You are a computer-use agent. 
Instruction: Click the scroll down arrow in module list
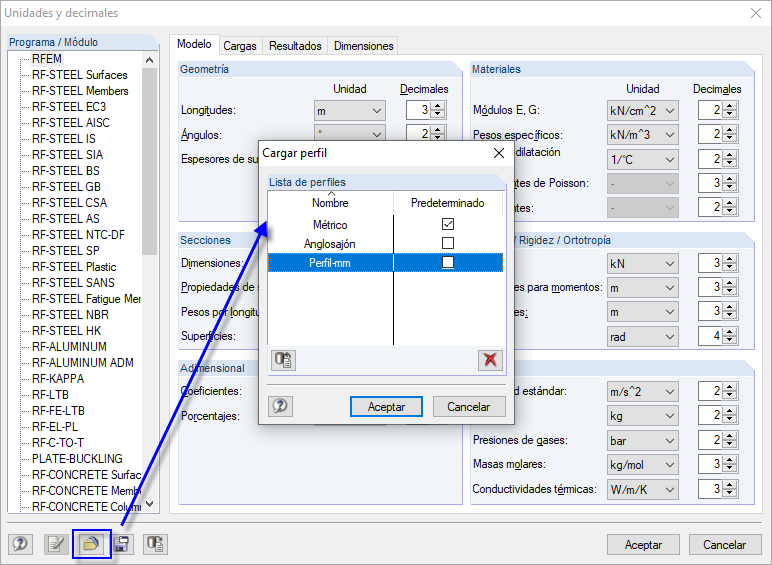tap(150, 504)
